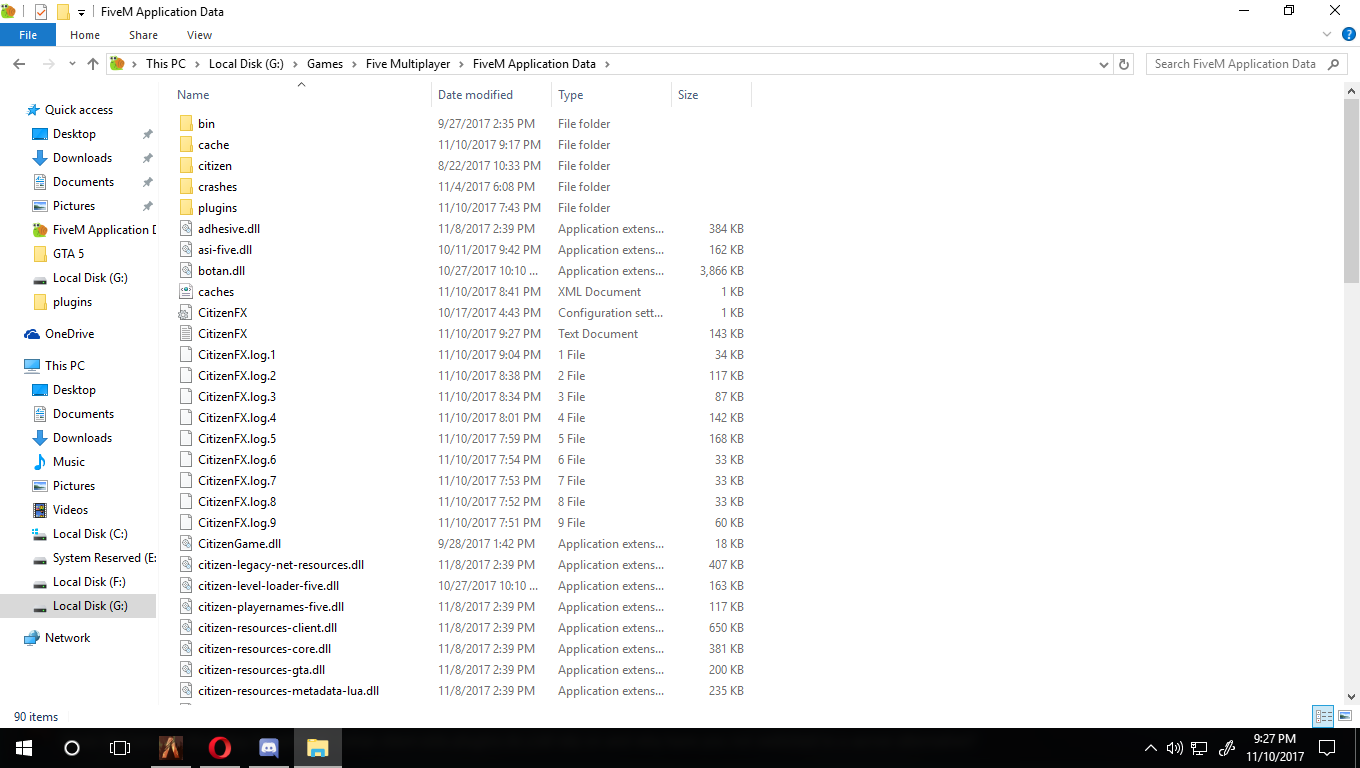Select Local Disk (C:) in navigation pane

(90, 534)
